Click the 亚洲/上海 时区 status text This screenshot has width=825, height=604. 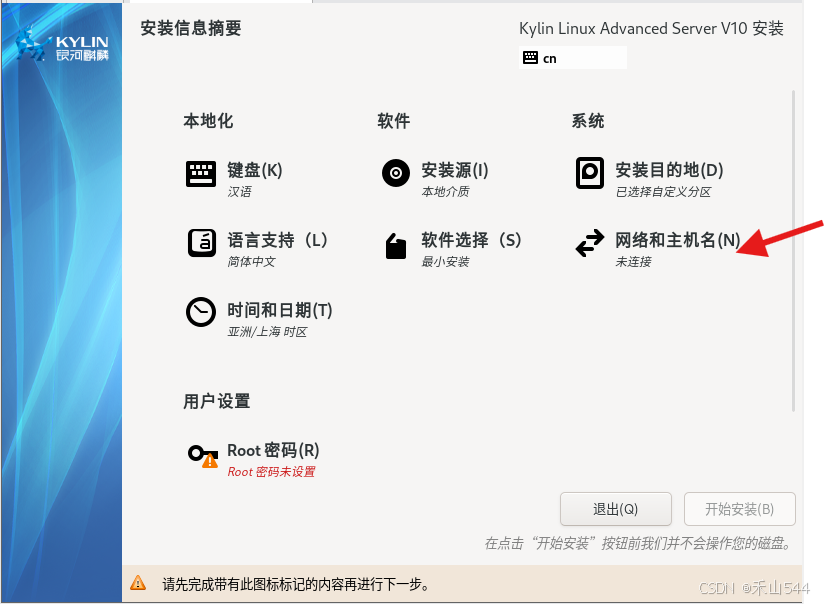point(267,331)
